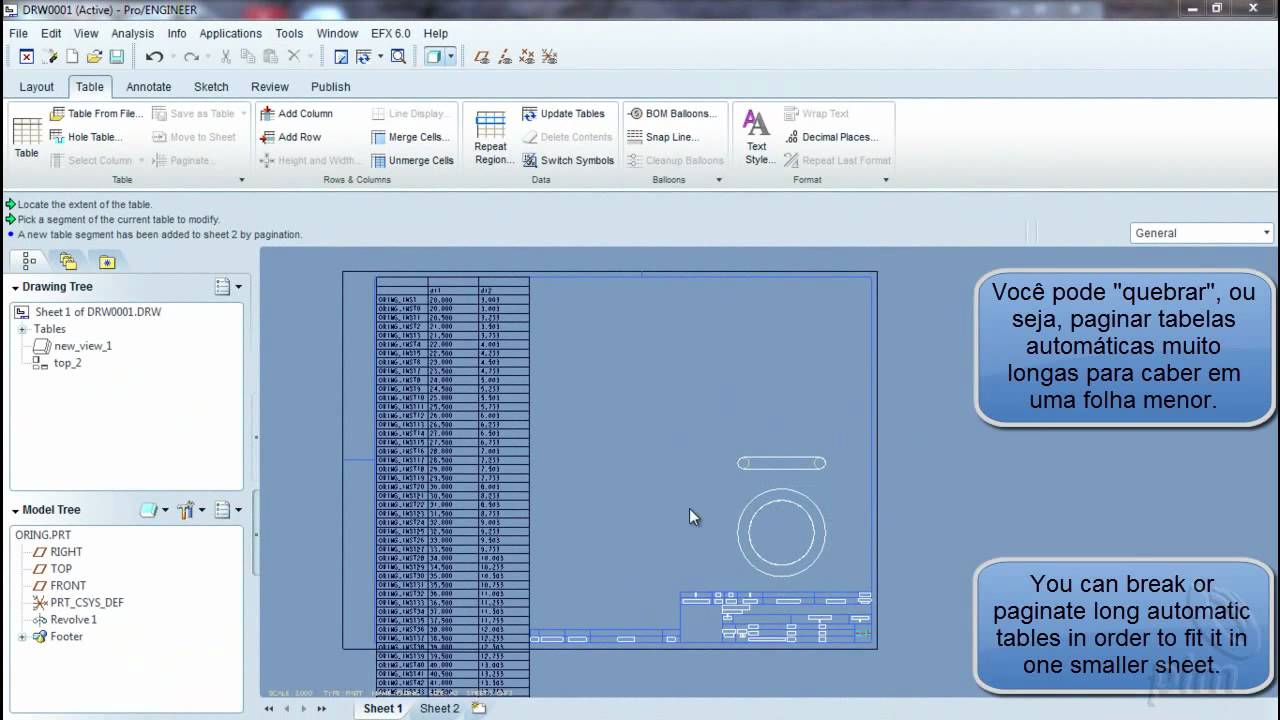Open the Analysis menu
The image size is (1280, 720).
(x=133, y=33)
